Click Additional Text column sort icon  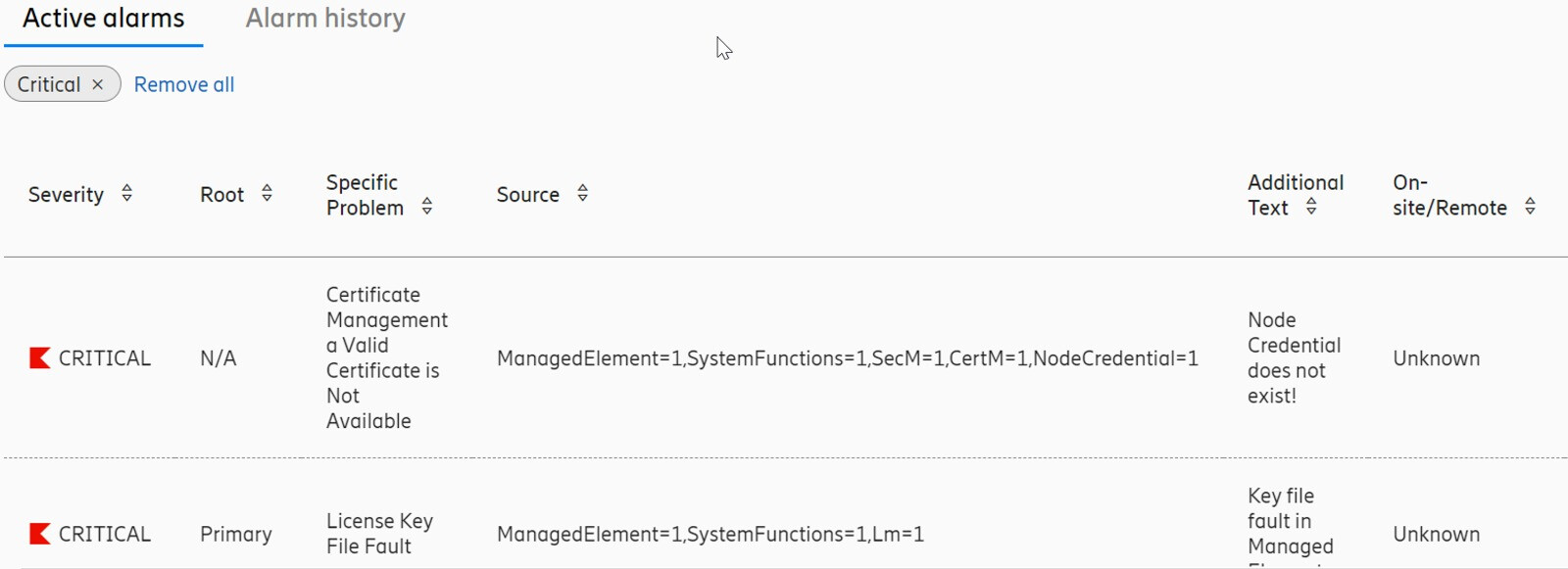(1311, 207)
